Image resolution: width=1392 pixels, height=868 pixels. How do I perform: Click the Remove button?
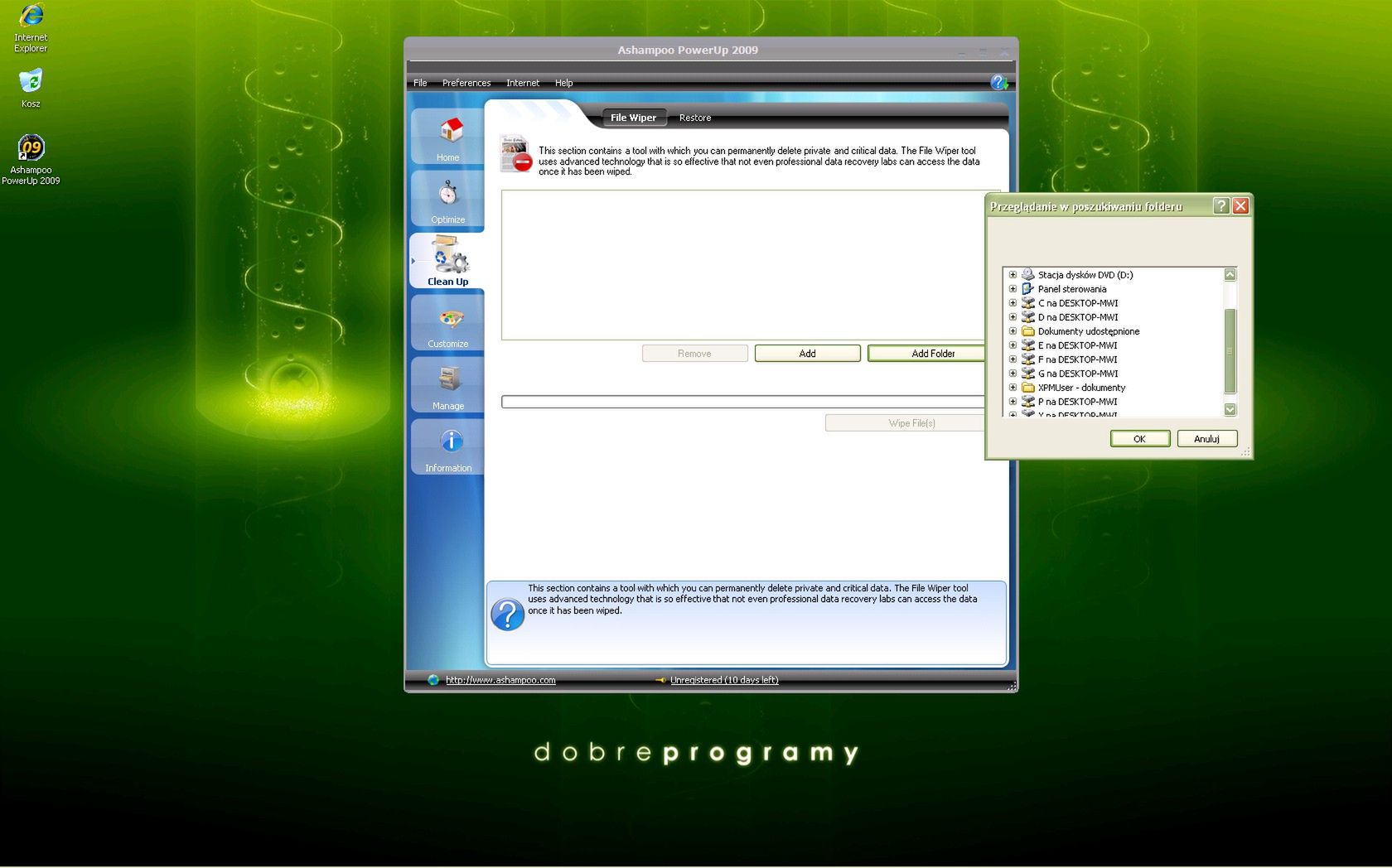(x=694, y=354)
